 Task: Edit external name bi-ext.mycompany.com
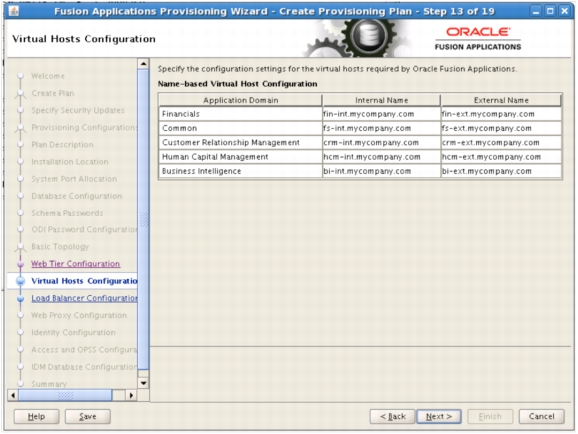501,171
